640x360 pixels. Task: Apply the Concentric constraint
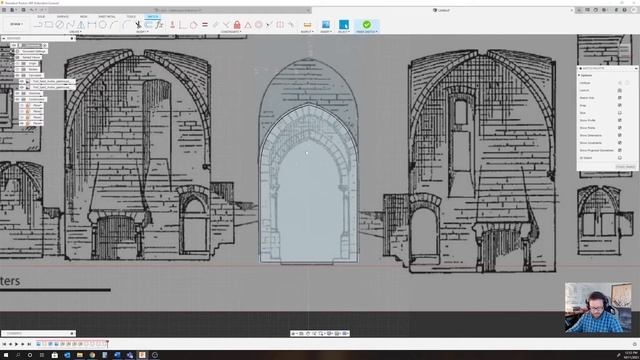(258, 25)
